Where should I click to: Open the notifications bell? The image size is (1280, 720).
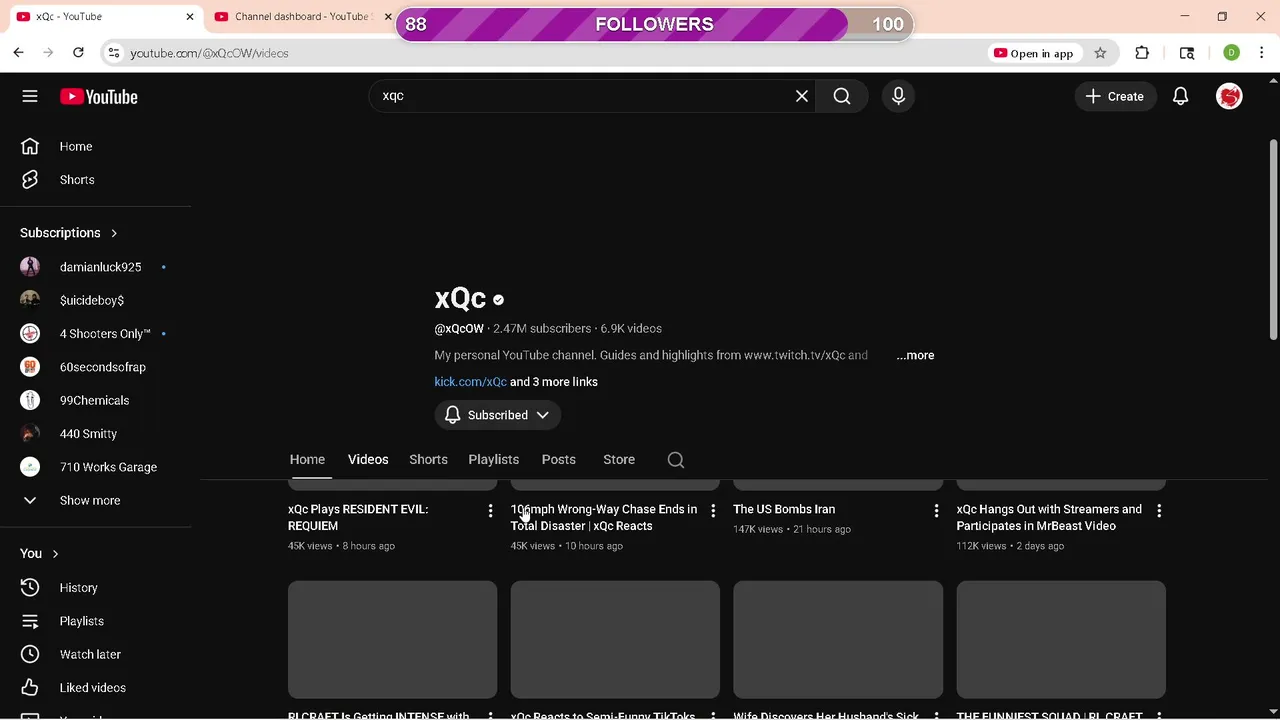tap(1180, 96)
